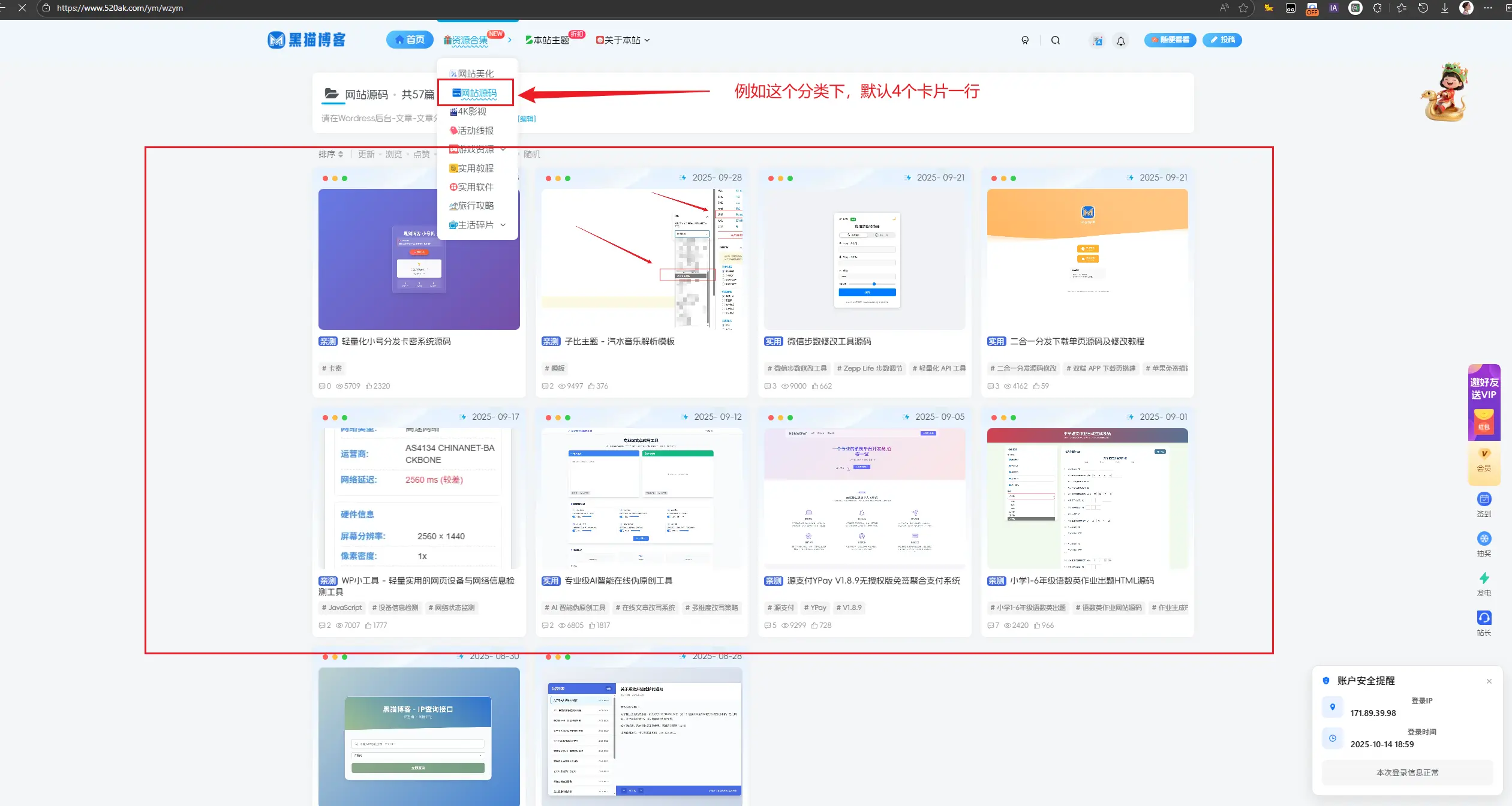Click the 发电 lightning sidebar icon

[x=1484, y=578]
